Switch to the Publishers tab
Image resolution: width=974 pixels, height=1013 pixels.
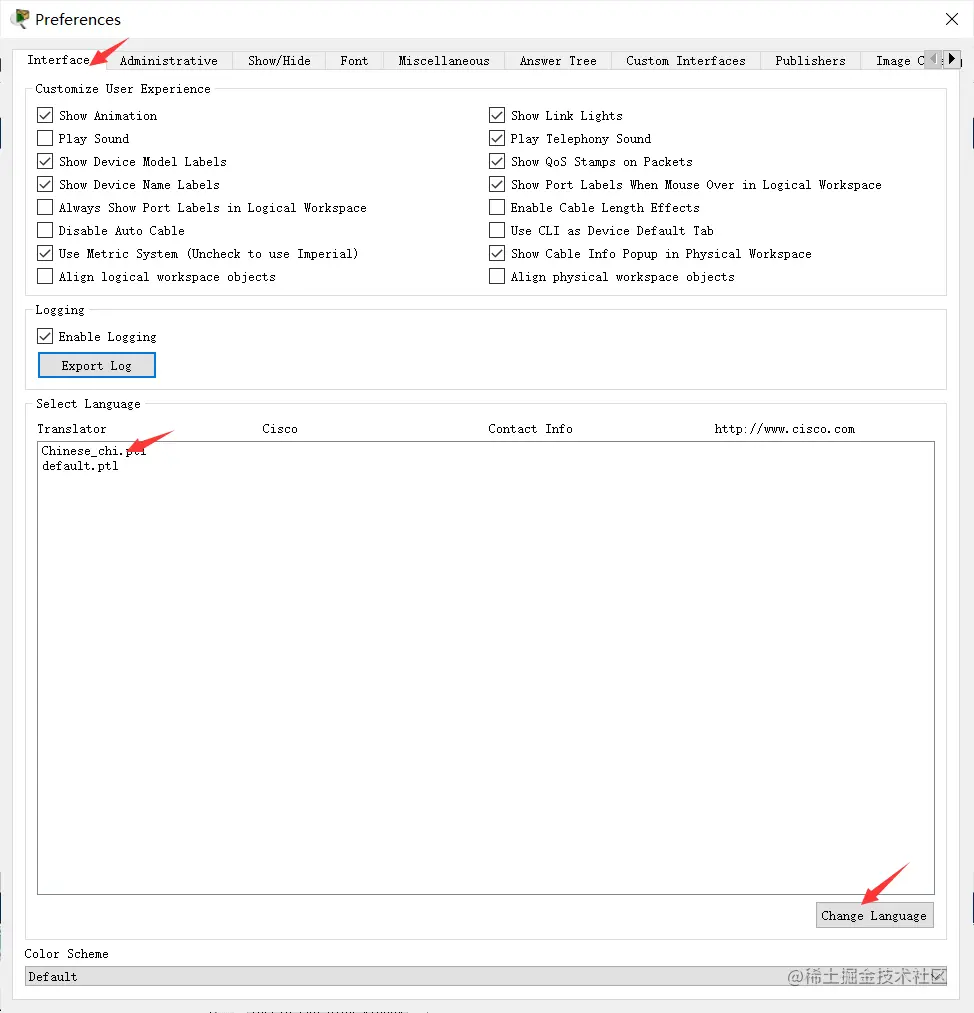(x=810, y=61)
